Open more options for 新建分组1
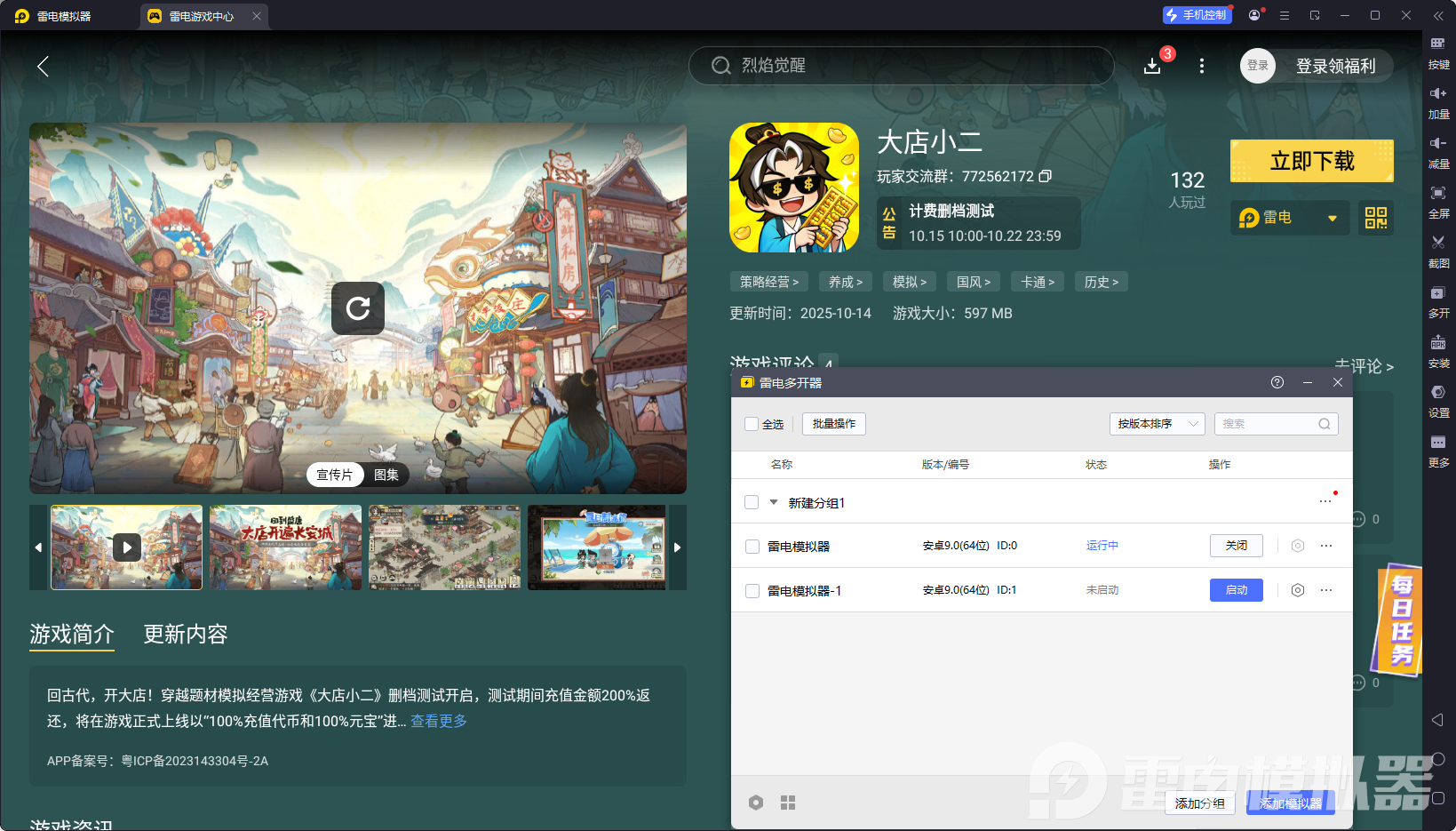Viewport: 1456px width, 831px height. [x=1325, y=501]
